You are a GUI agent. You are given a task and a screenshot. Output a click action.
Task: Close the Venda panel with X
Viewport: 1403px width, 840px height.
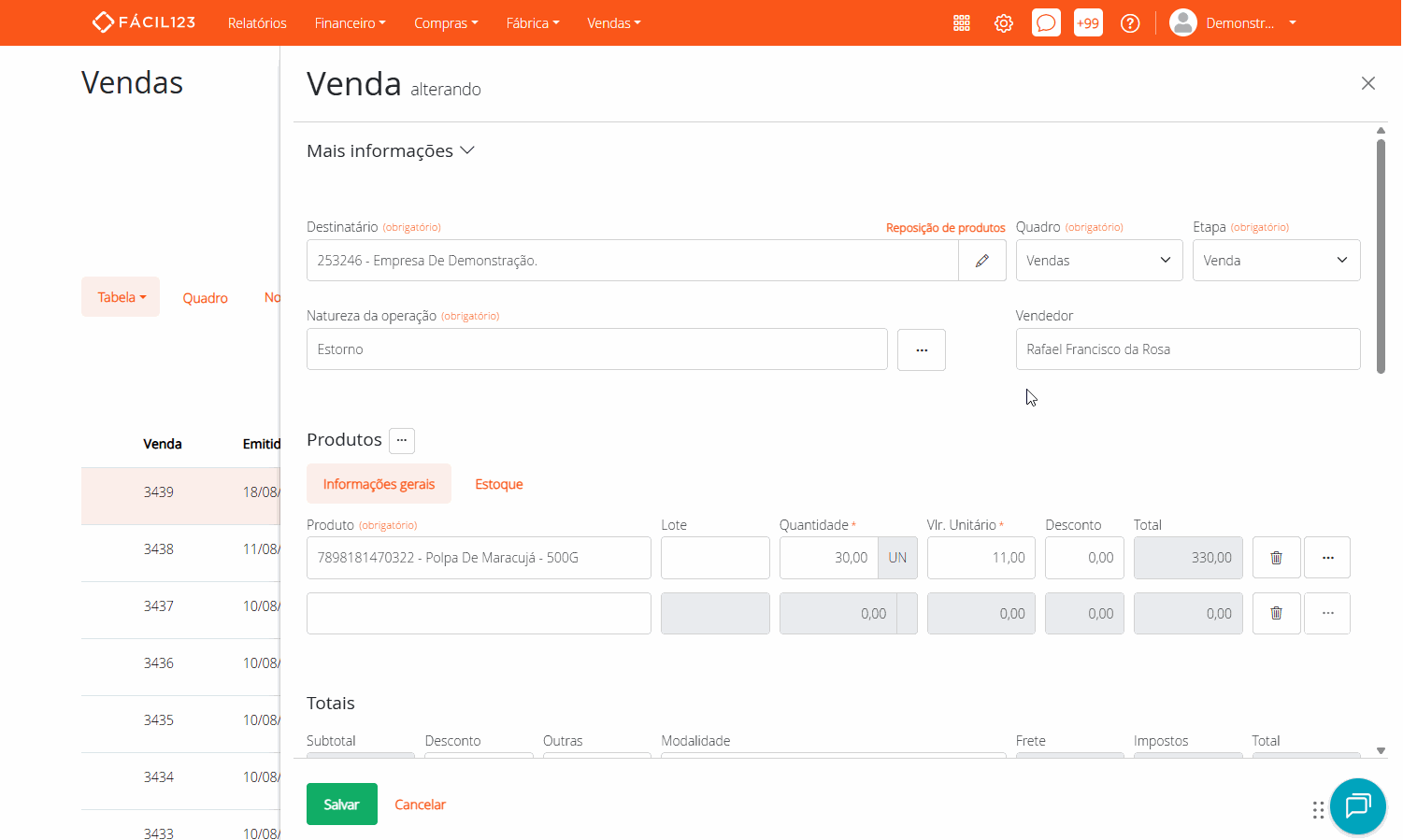(x=1368, y=83)
